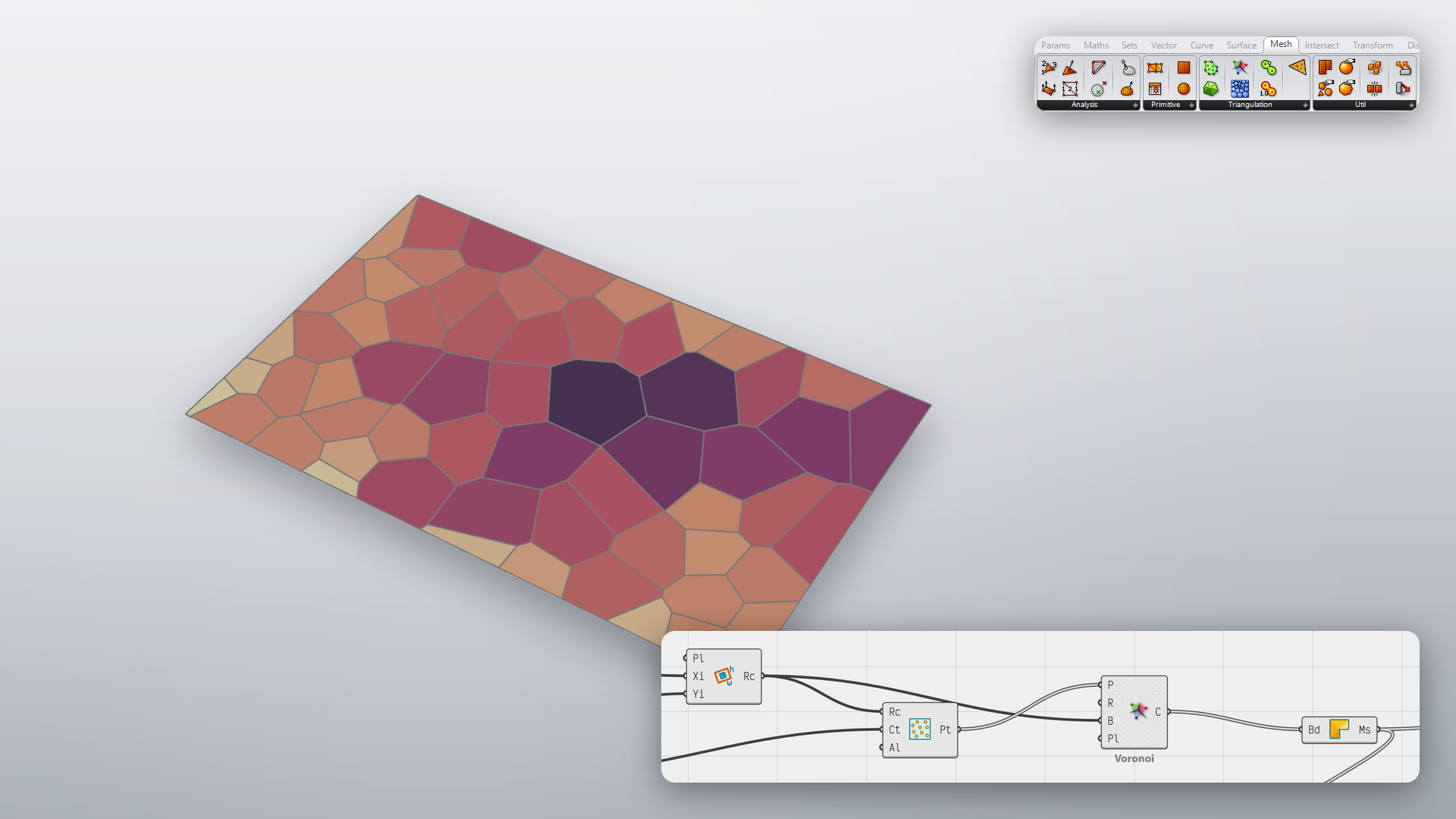Viewport: 1456px width, 819px height.
Task: Select the Voronoi tool in Triangulation panel
Action: tap(1240, 67)
